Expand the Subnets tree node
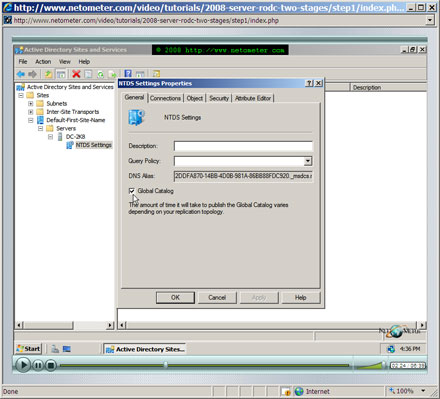Image resolution: width=440 pixels, height=399 pixels. [x=31, y=104]
